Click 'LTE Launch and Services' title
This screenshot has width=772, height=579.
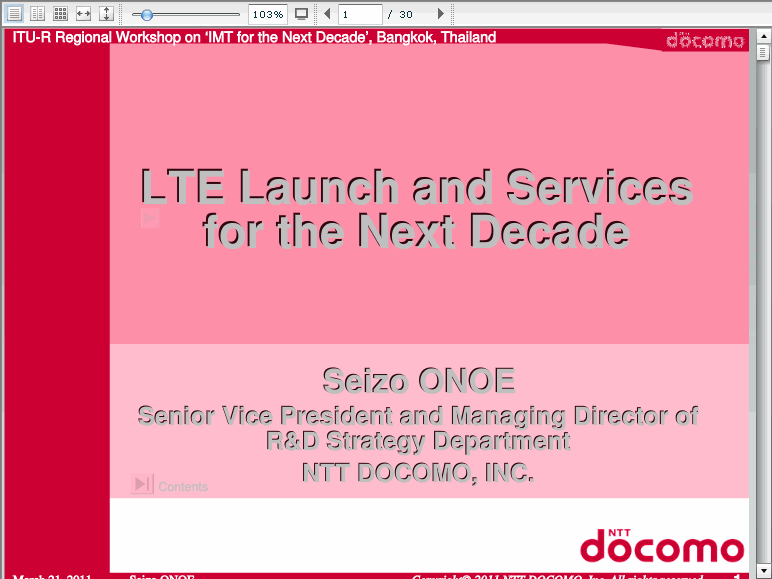pyautogui.click(x=417, y=186)
